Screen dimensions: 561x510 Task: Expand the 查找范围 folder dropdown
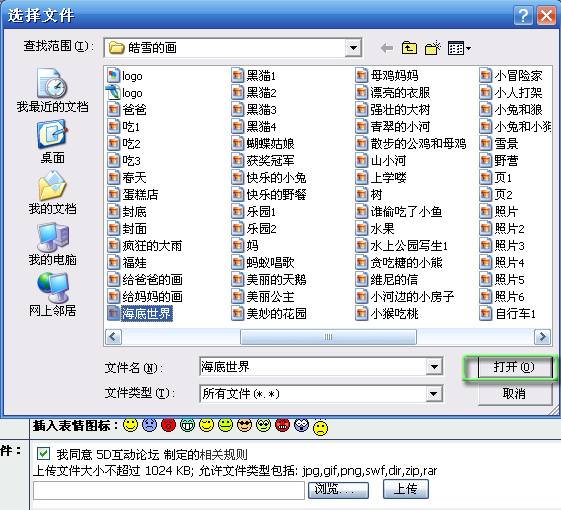pyautogui.click(x=353, y=48)
